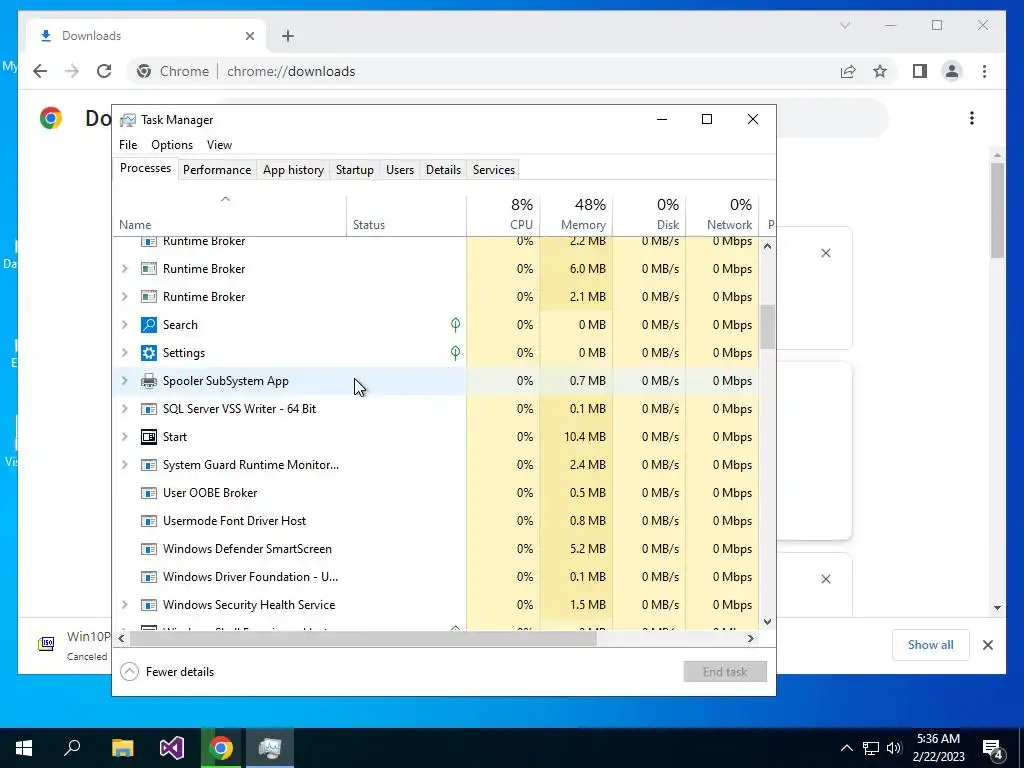Image resolution: width=1024 pixels, height=768 pixels.
Task: Open the Windows Start button
Action: (x=24, y=748)
